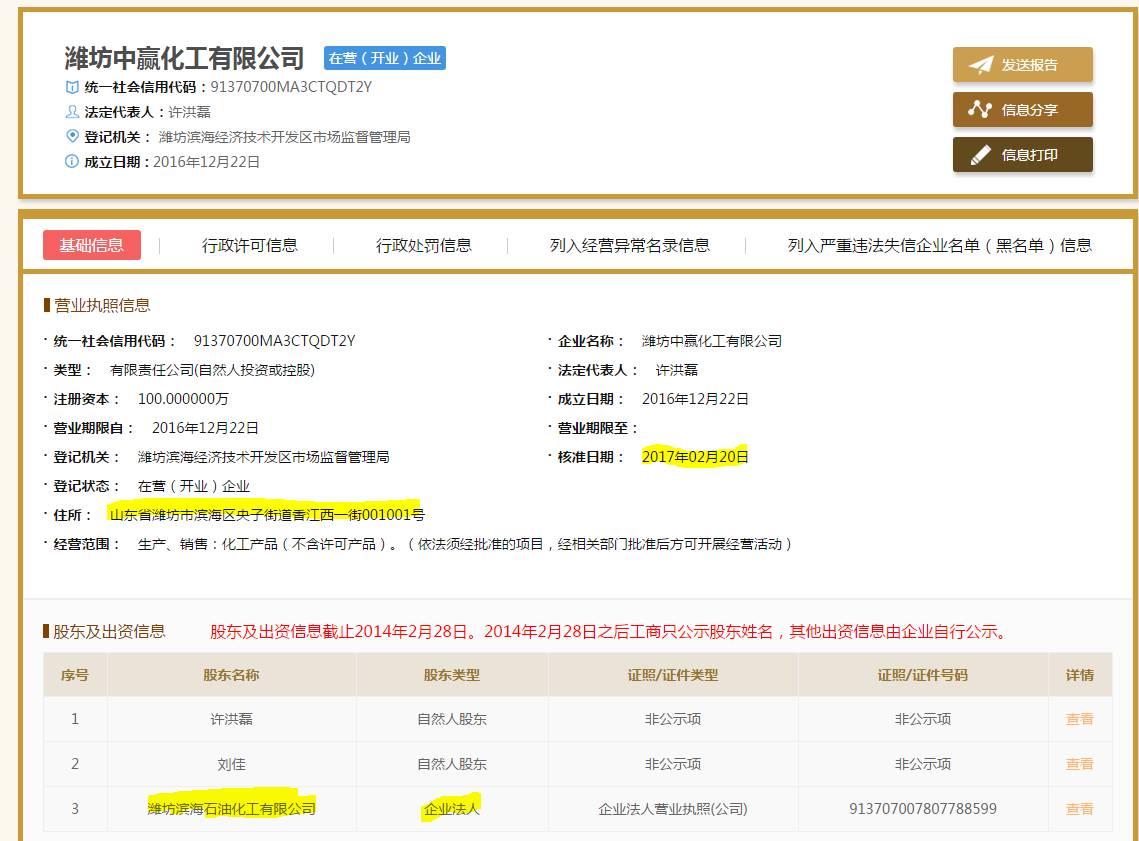Click the 股东类型 column header
Image resolution: width=1139 pixels, height=841 pixels.
click(452, 675)
